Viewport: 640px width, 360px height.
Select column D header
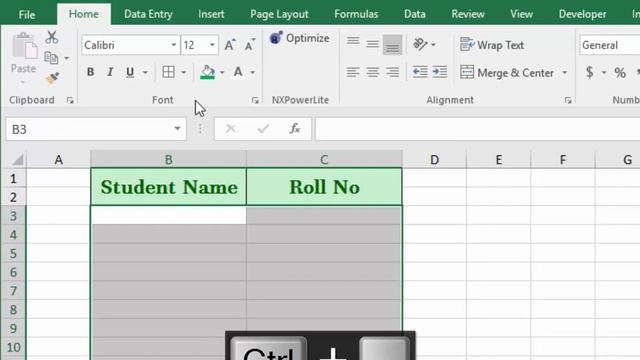(x=434, y=160)
